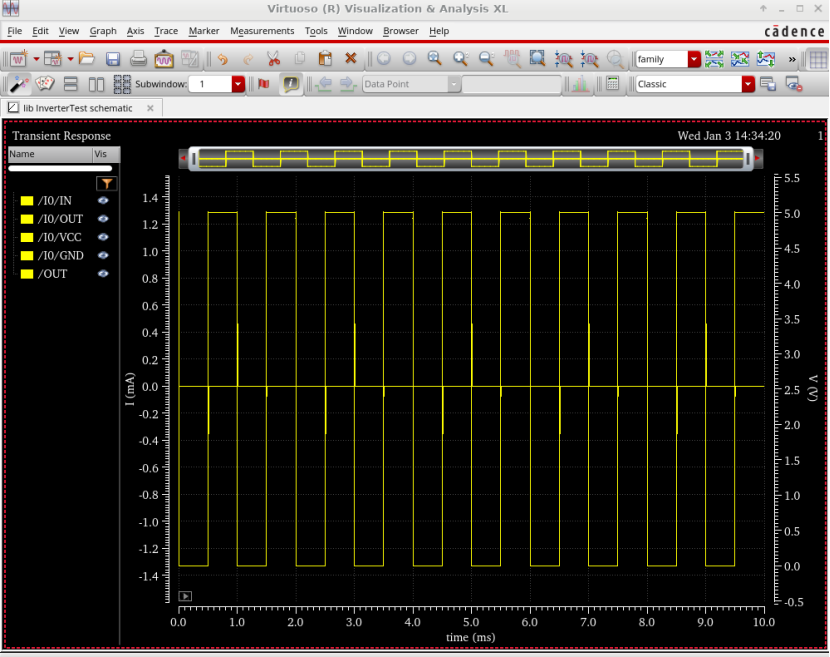Click the red X Delete icon
This screenshot has height=657, width=830.
pos(351,59)
